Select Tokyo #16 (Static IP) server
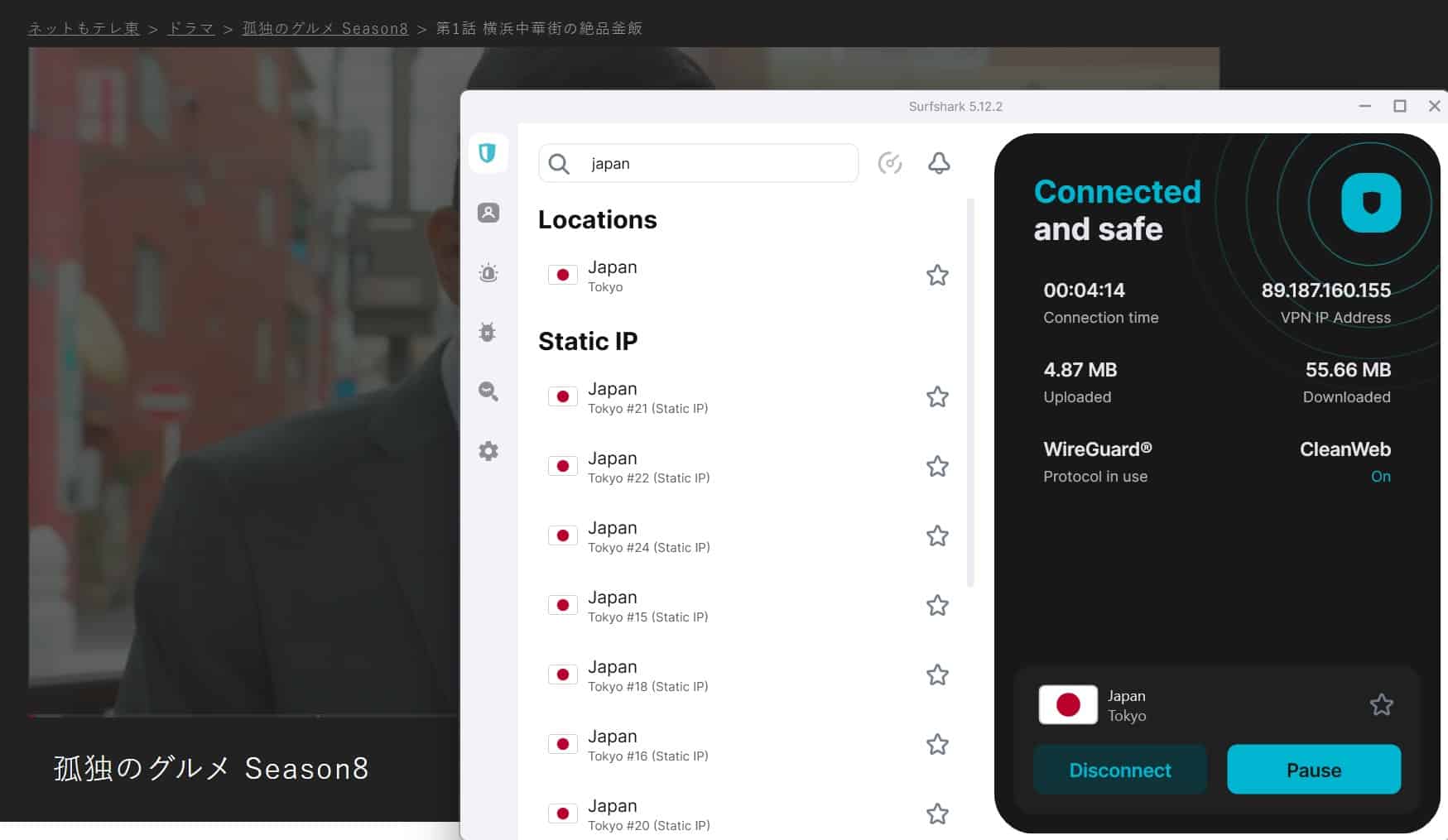Image resolution: width=1448 pixels, height=840 pixels. click(749, 745)
